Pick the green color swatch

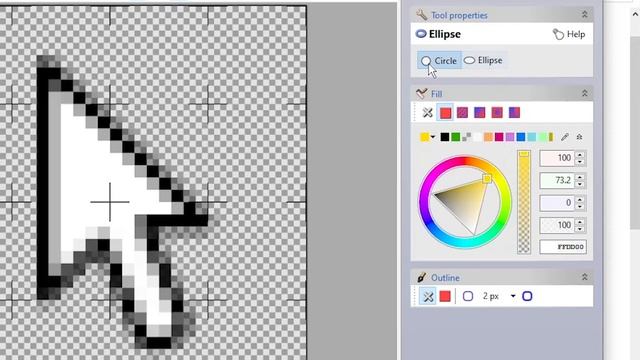pyautogui.click(x=456, y=137)
